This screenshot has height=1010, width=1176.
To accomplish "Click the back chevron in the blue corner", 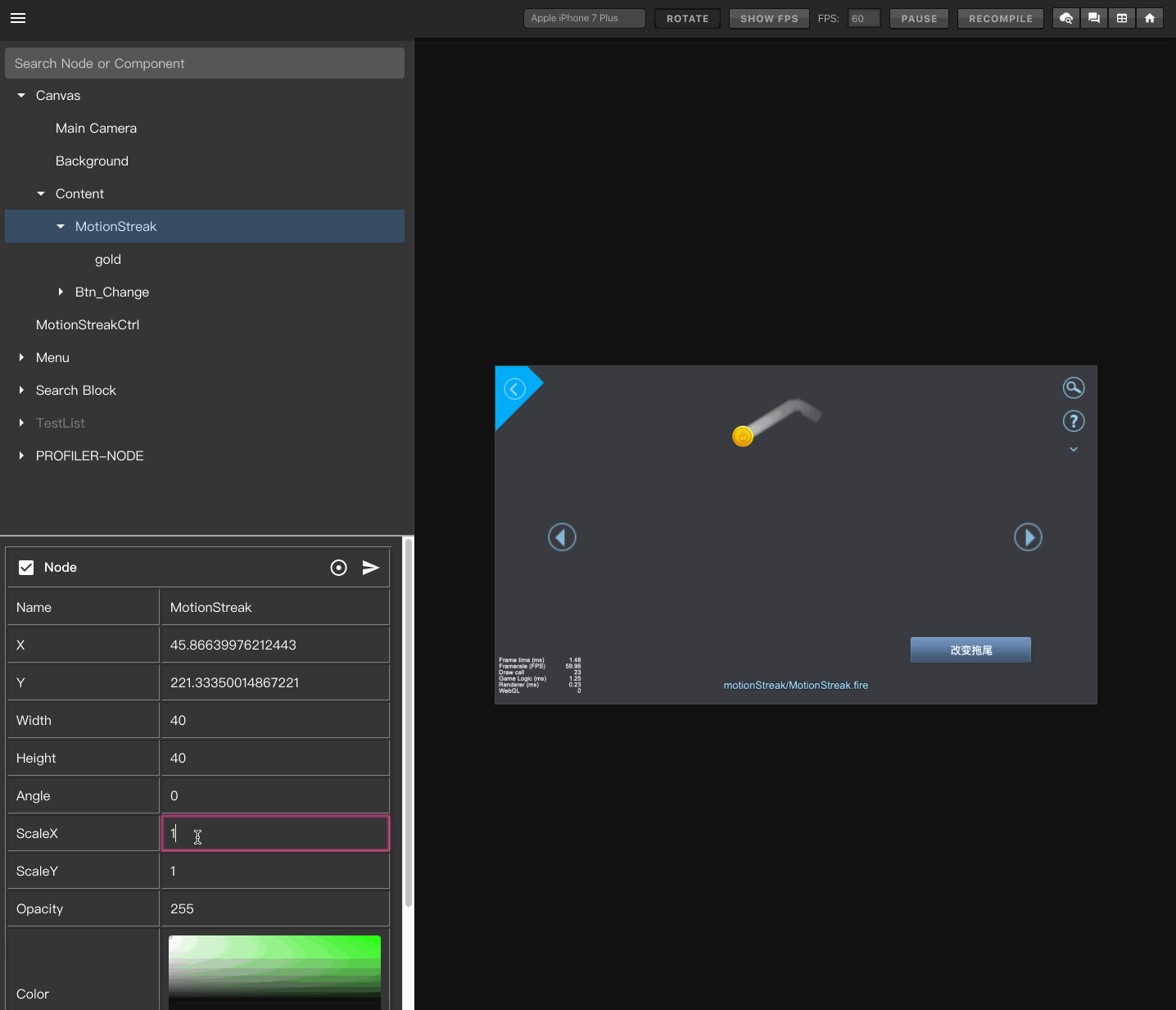I will [x=514, y=388].
